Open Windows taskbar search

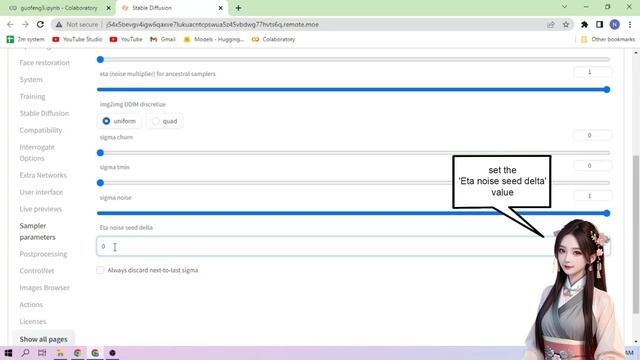pyautogui.click(x=25, y=353)
